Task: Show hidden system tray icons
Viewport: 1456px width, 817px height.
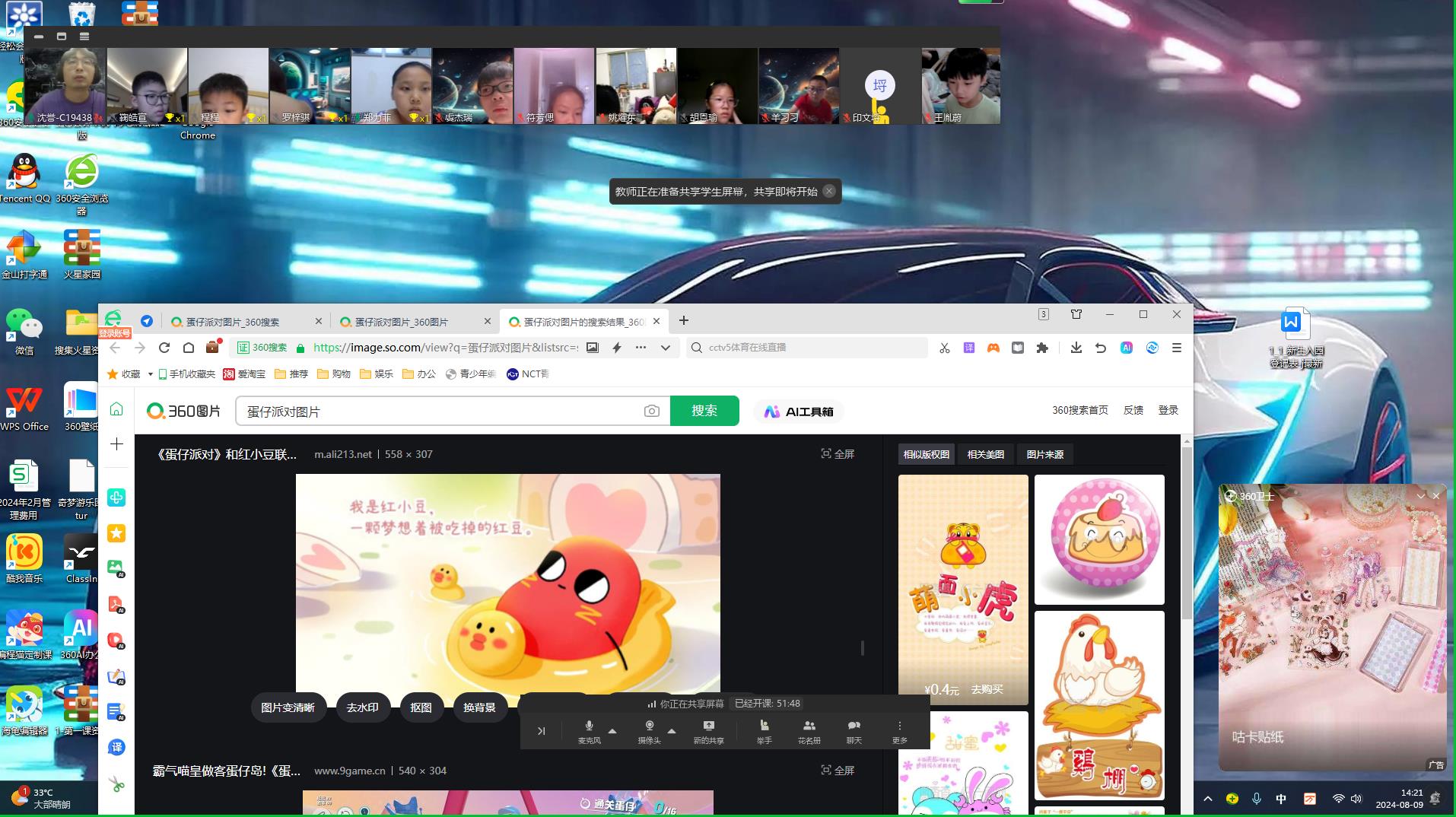Action: coord(1208,799)
